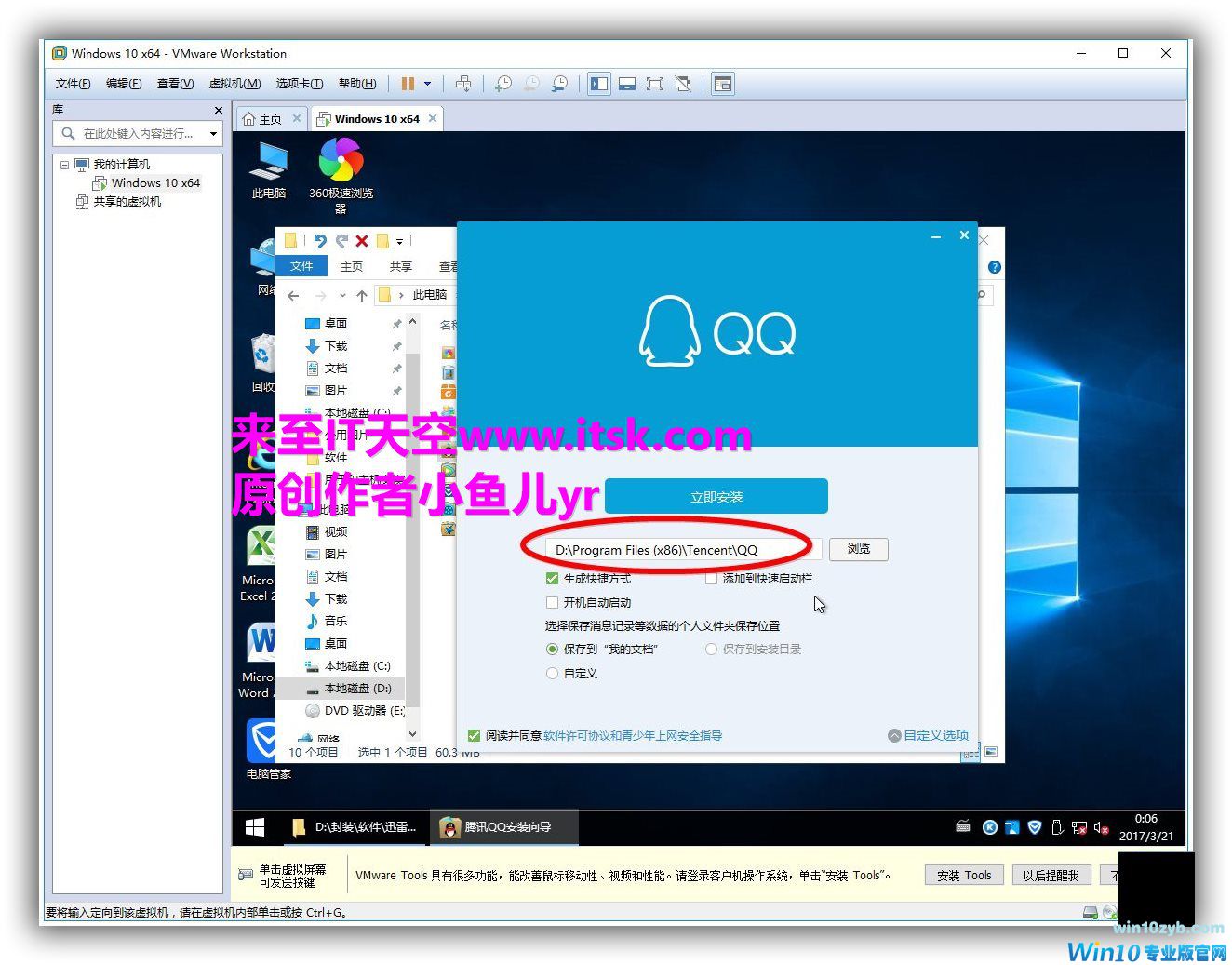1232x965 pixels.
Task: Open the 帮助(H) menu
Action: click(x=357, y=84)
